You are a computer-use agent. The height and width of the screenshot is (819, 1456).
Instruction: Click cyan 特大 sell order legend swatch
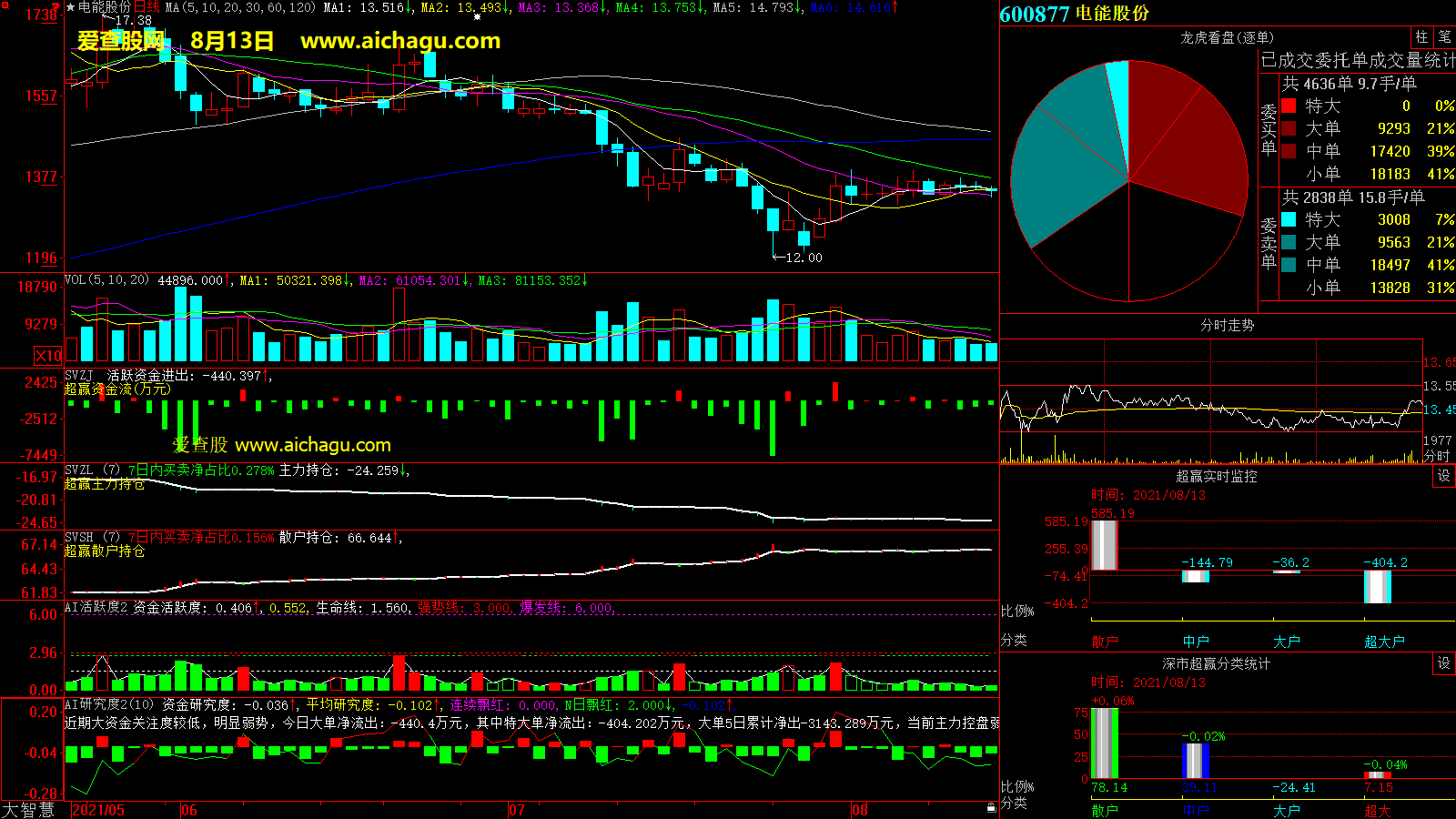(x=1289, y=219)
